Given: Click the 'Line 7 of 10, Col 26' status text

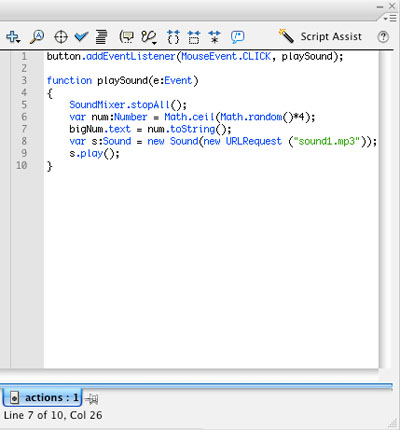Looking at the screenshot, I should (53, 415).
